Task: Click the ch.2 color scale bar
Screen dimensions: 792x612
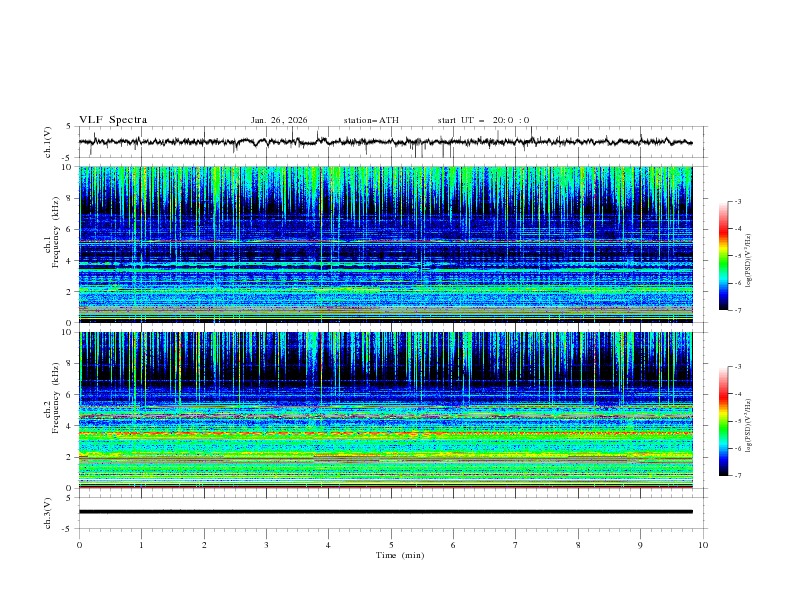Action: pos(723,421)
